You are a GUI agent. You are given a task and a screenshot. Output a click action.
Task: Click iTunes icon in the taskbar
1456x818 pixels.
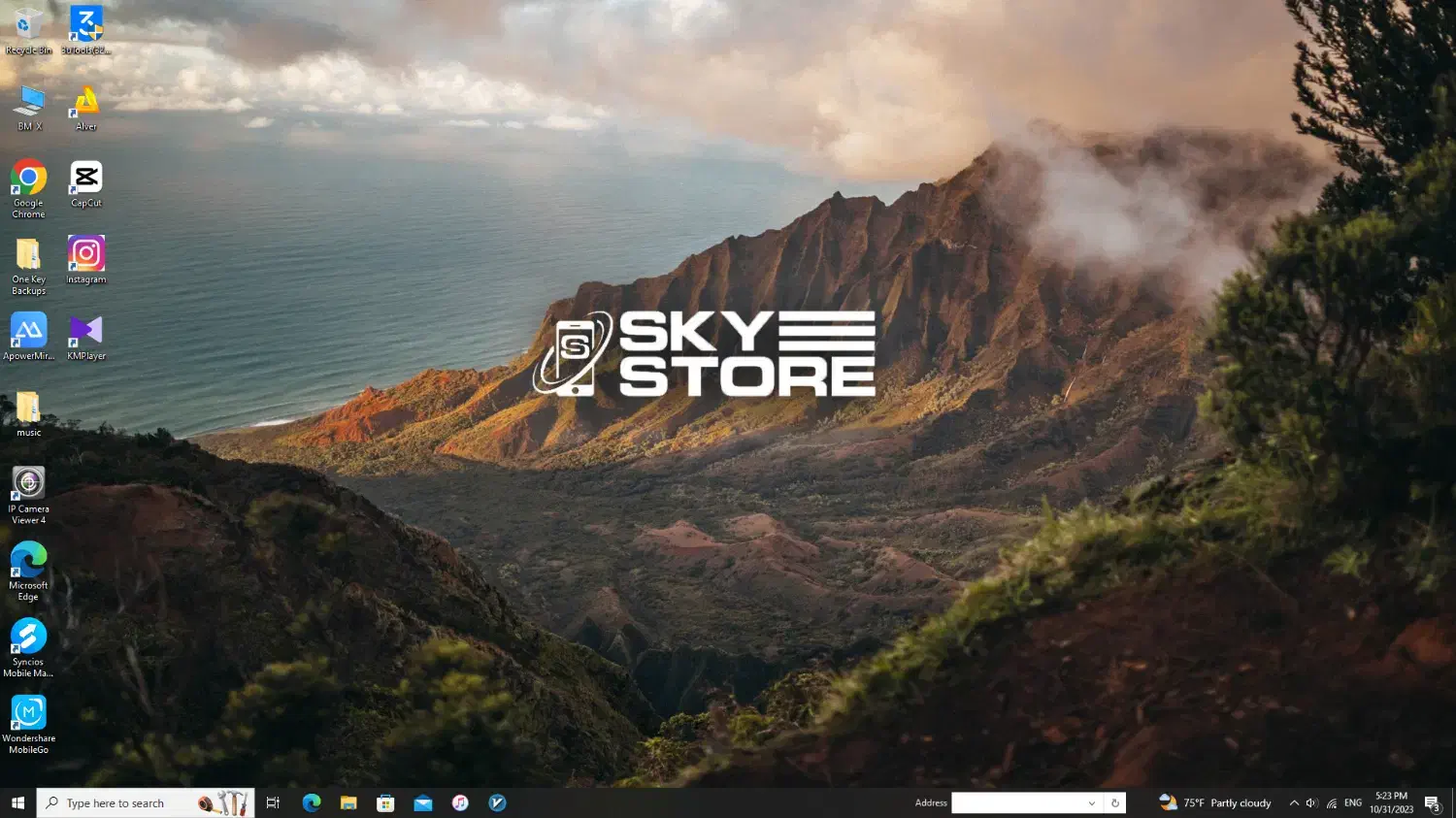point(460,802)
